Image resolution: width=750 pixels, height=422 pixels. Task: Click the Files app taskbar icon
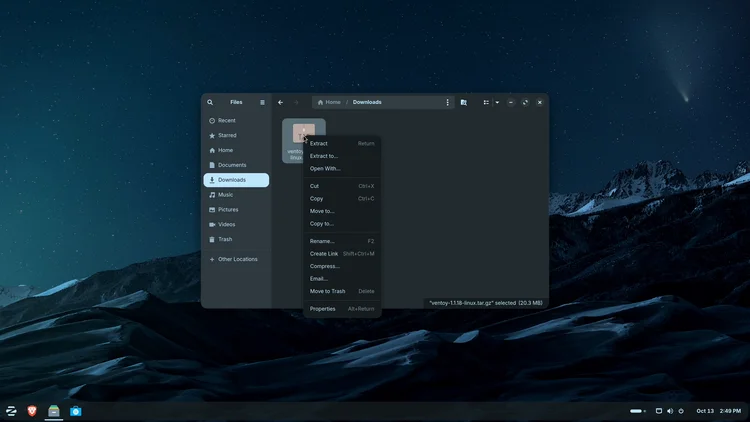coord(54,411)
